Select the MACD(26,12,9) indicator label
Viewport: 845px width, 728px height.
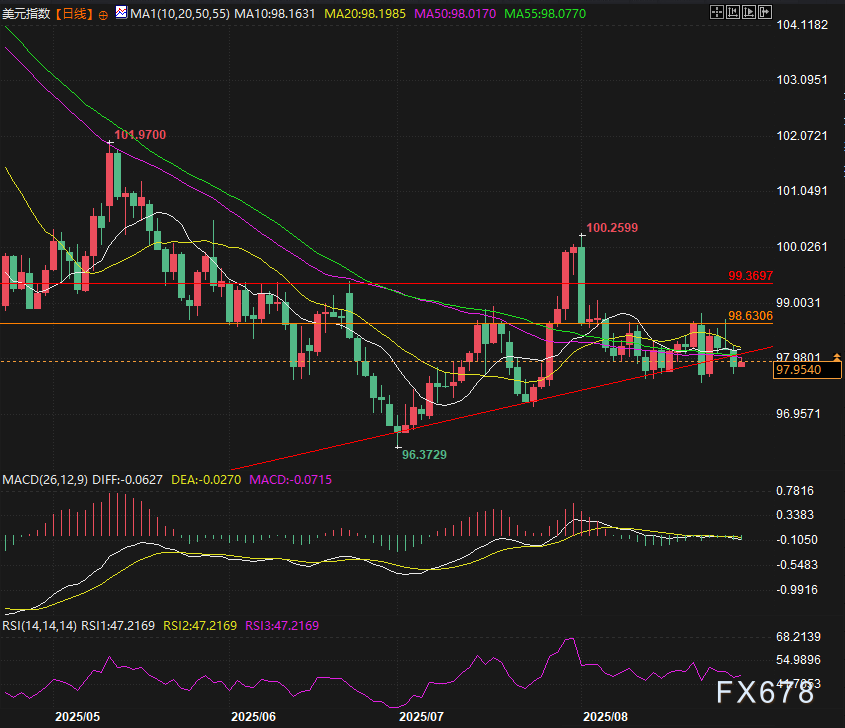tap(44, 480)
